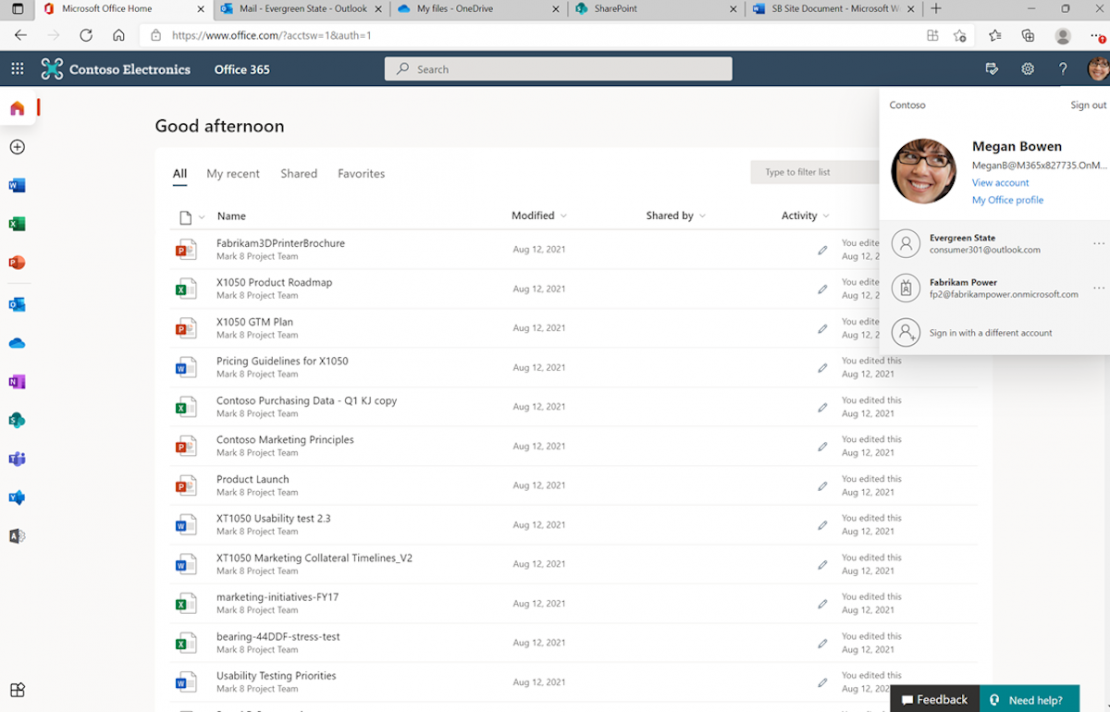Open Word from the left sidebar
The width and height of the screenshot is (1110, 712).
tap(15, 184)
